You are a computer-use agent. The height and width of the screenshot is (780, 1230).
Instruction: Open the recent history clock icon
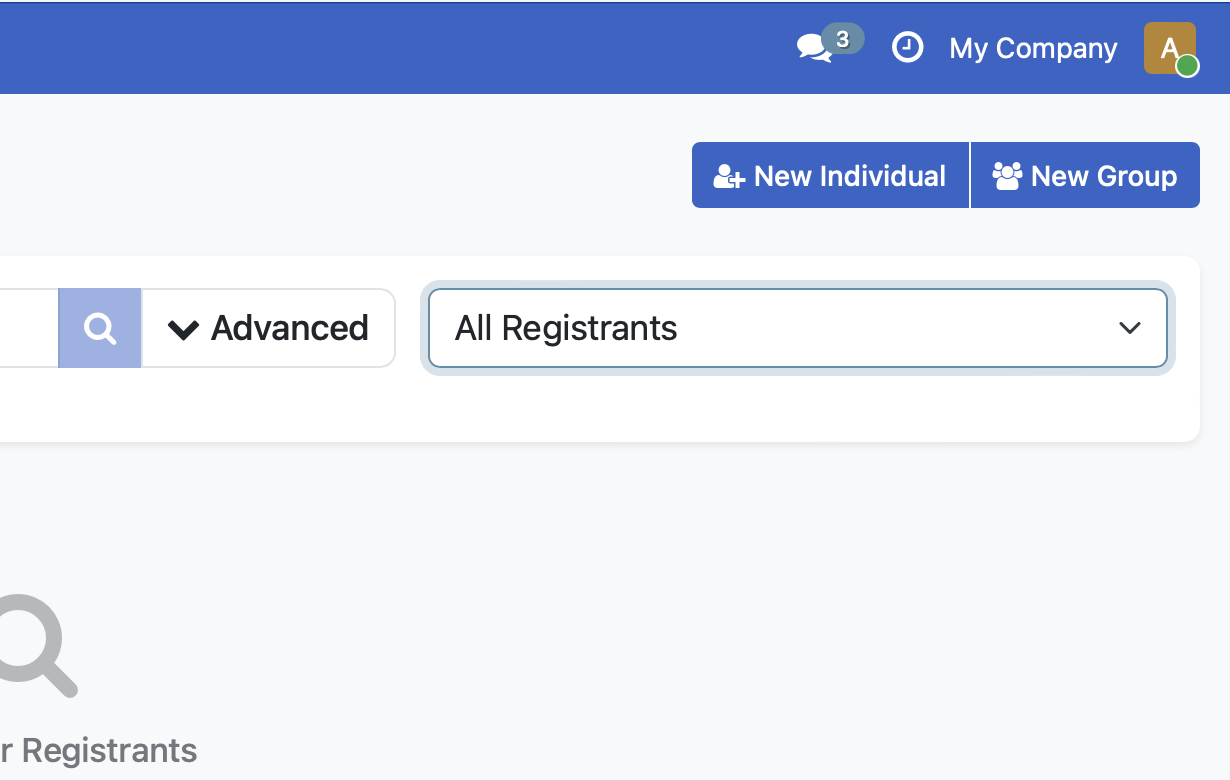pyautogui.click(x=907, y=47)
